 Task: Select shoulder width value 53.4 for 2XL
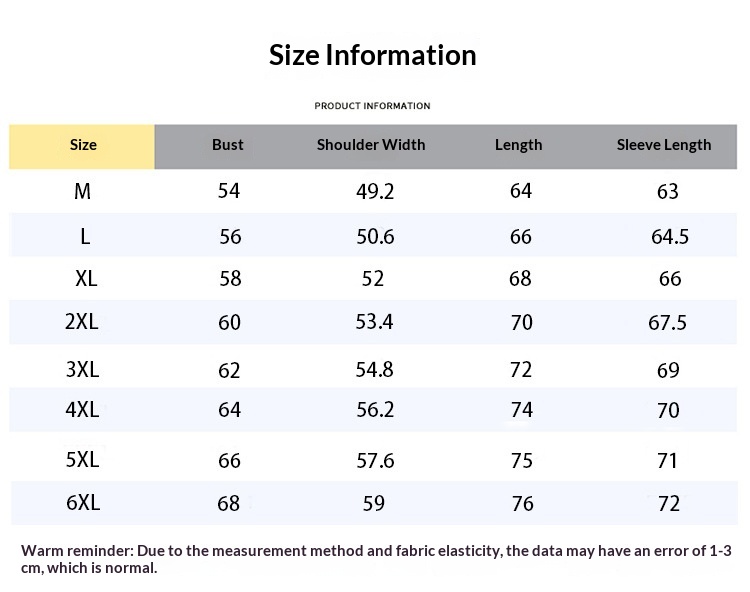(x=375, y=322)
